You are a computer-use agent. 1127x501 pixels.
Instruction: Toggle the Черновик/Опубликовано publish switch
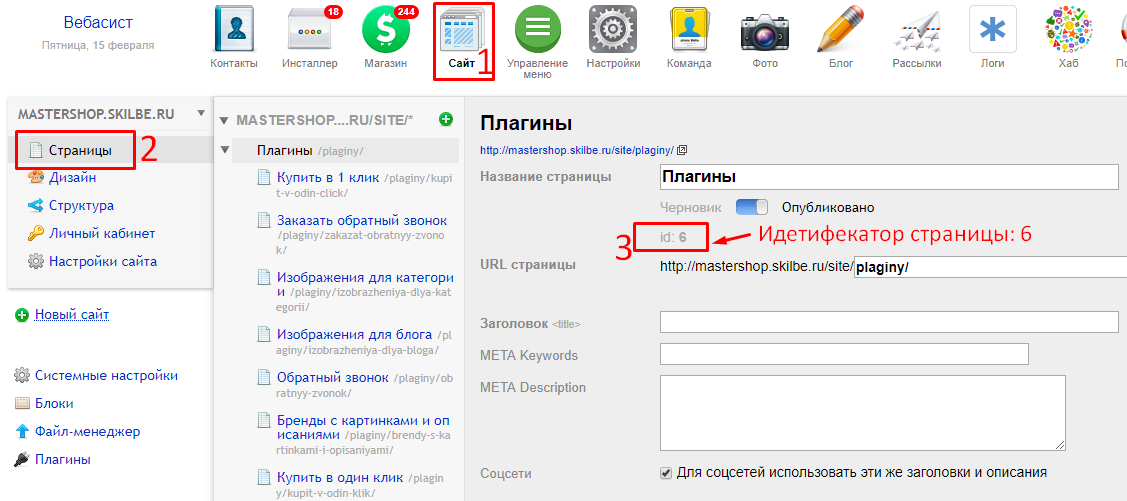(752, 208)
